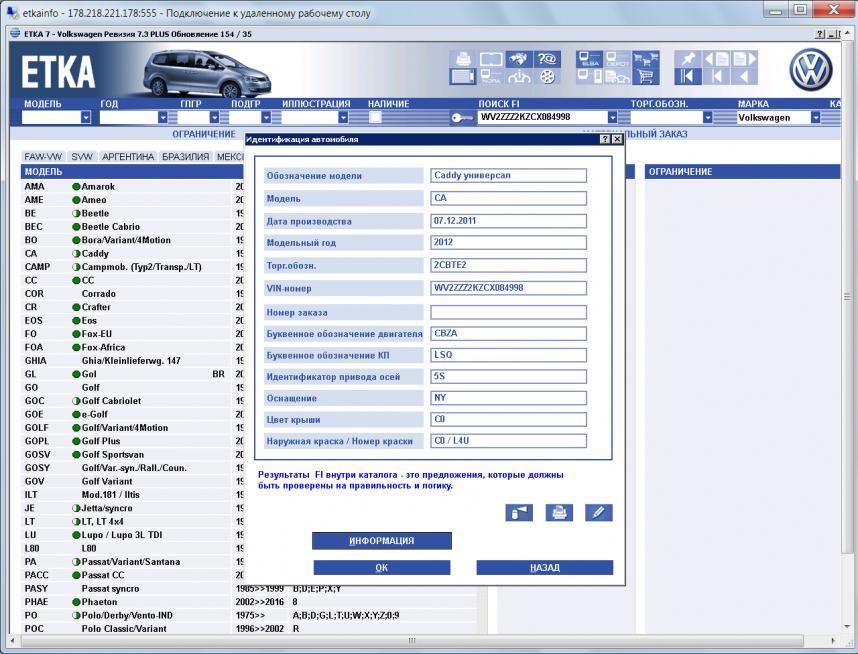Open the ГОД dropdown

pyautogui.click(x=163, y=117)
